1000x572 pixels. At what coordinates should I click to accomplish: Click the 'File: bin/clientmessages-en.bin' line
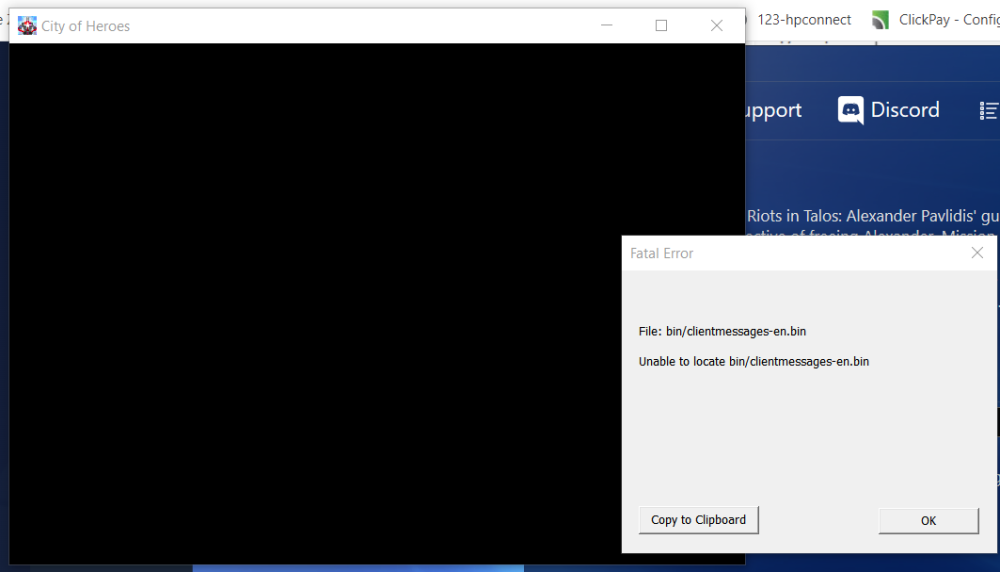pyautogui.click(x=722, y=331)
